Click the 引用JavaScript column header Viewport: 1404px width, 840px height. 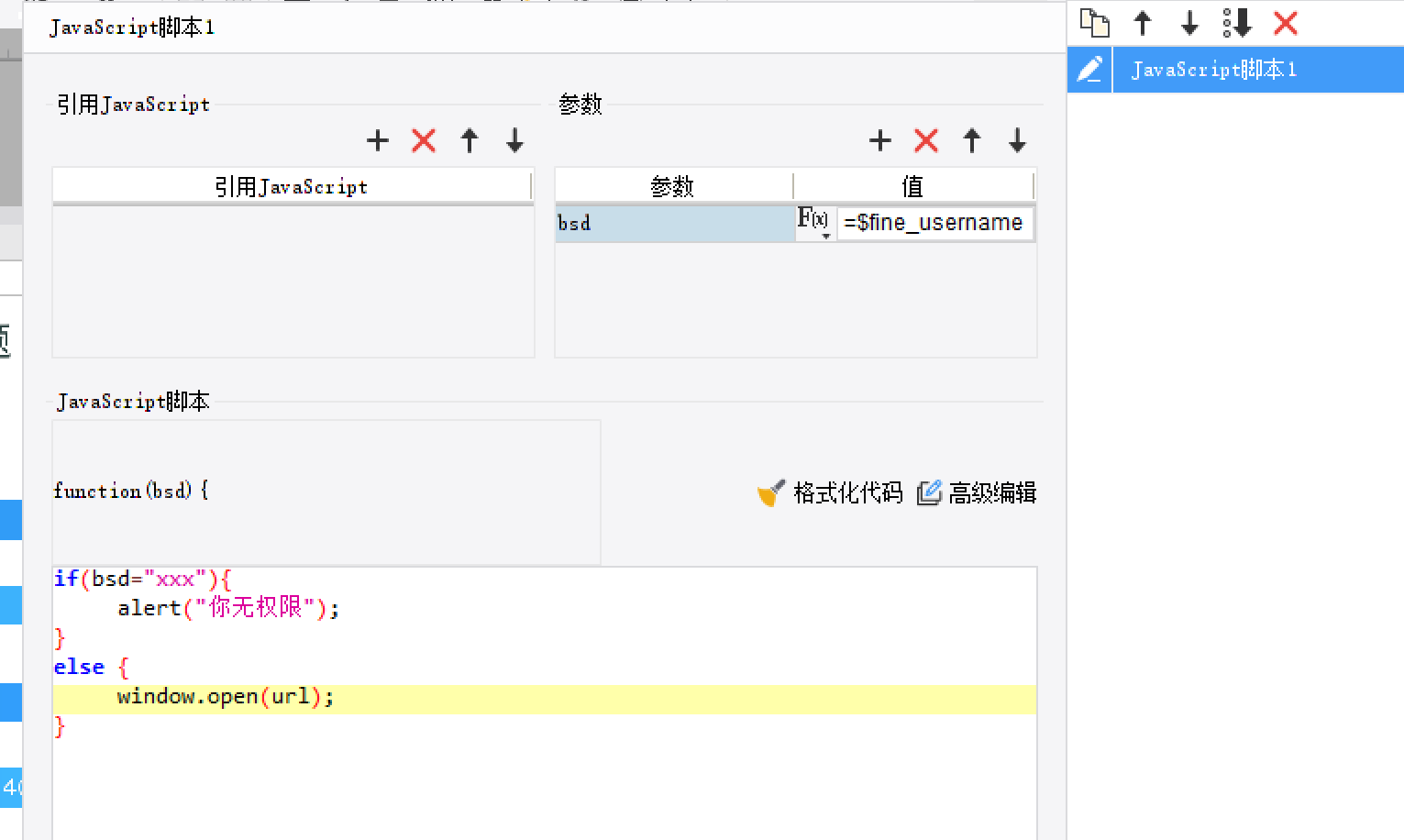coord(292,187)
